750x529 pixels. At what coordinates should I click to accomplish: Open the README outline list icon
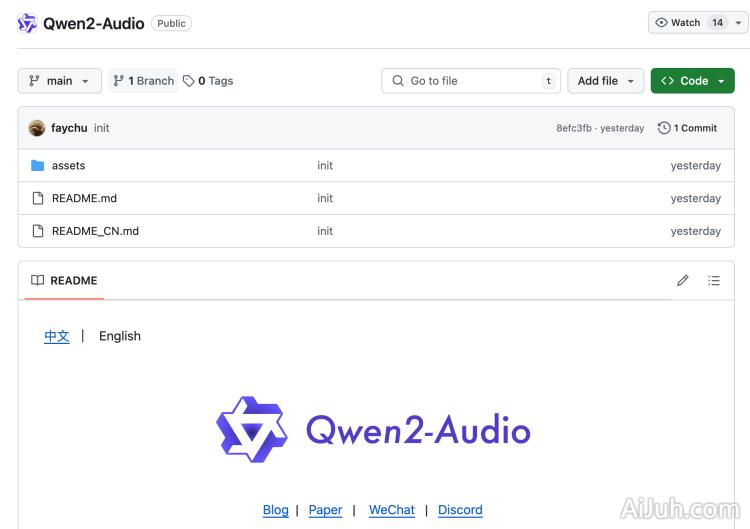(x=714, y=280)
